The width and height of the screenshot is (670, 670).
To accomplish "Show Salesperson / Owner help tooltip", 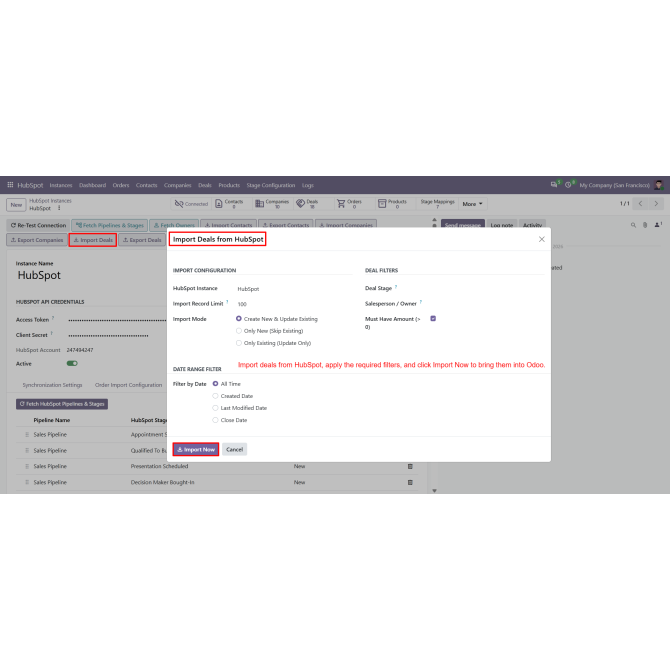I will point(420,302).
